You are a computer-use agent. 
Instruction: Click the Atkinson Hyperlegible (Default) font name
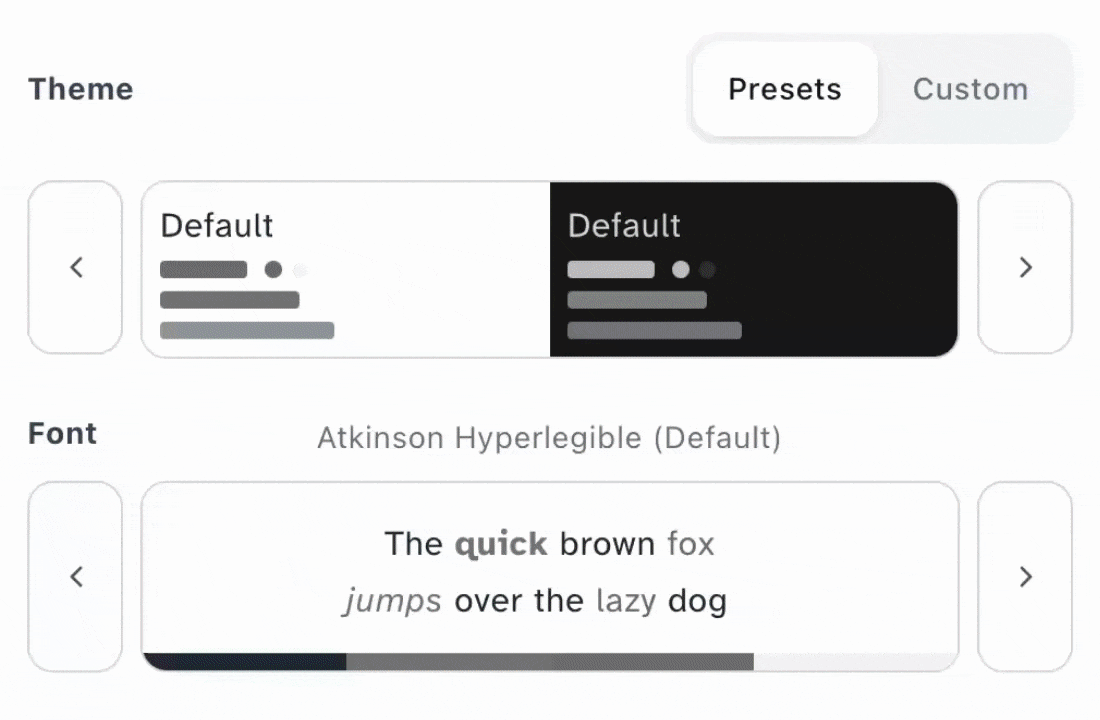(x=549, y=438)
